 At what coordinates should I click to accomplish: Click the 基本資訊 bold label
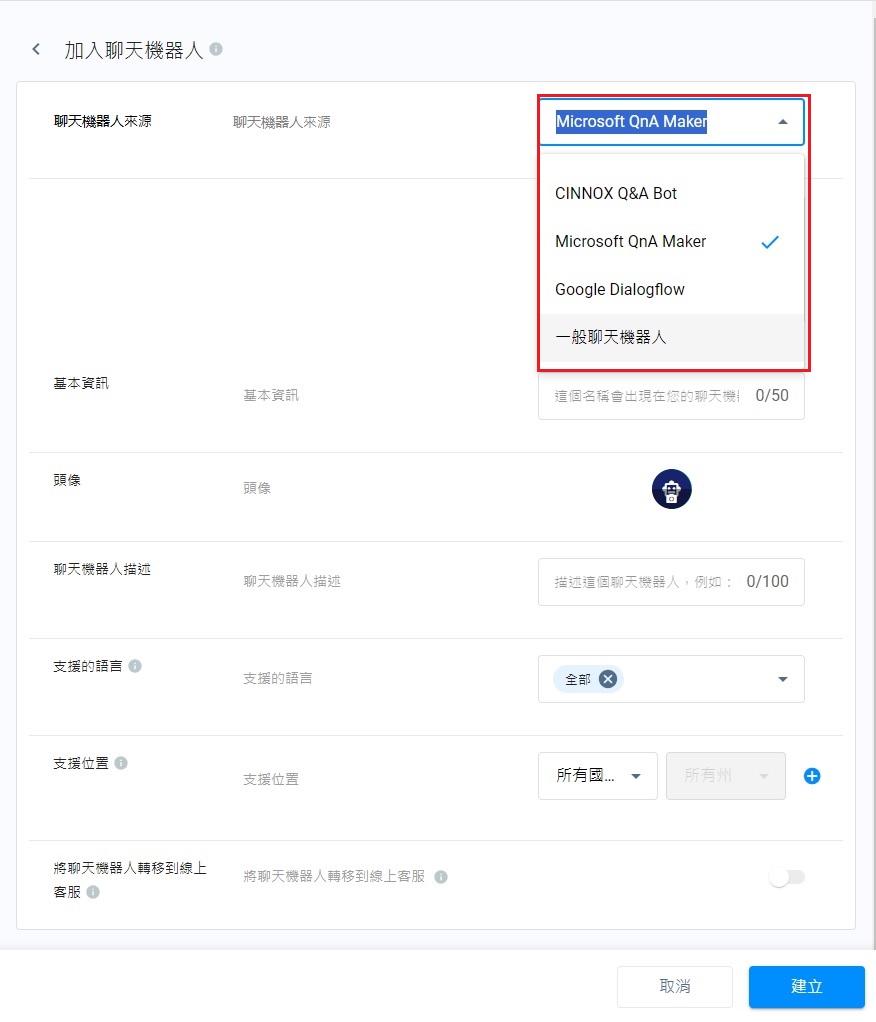pos(81,383)
